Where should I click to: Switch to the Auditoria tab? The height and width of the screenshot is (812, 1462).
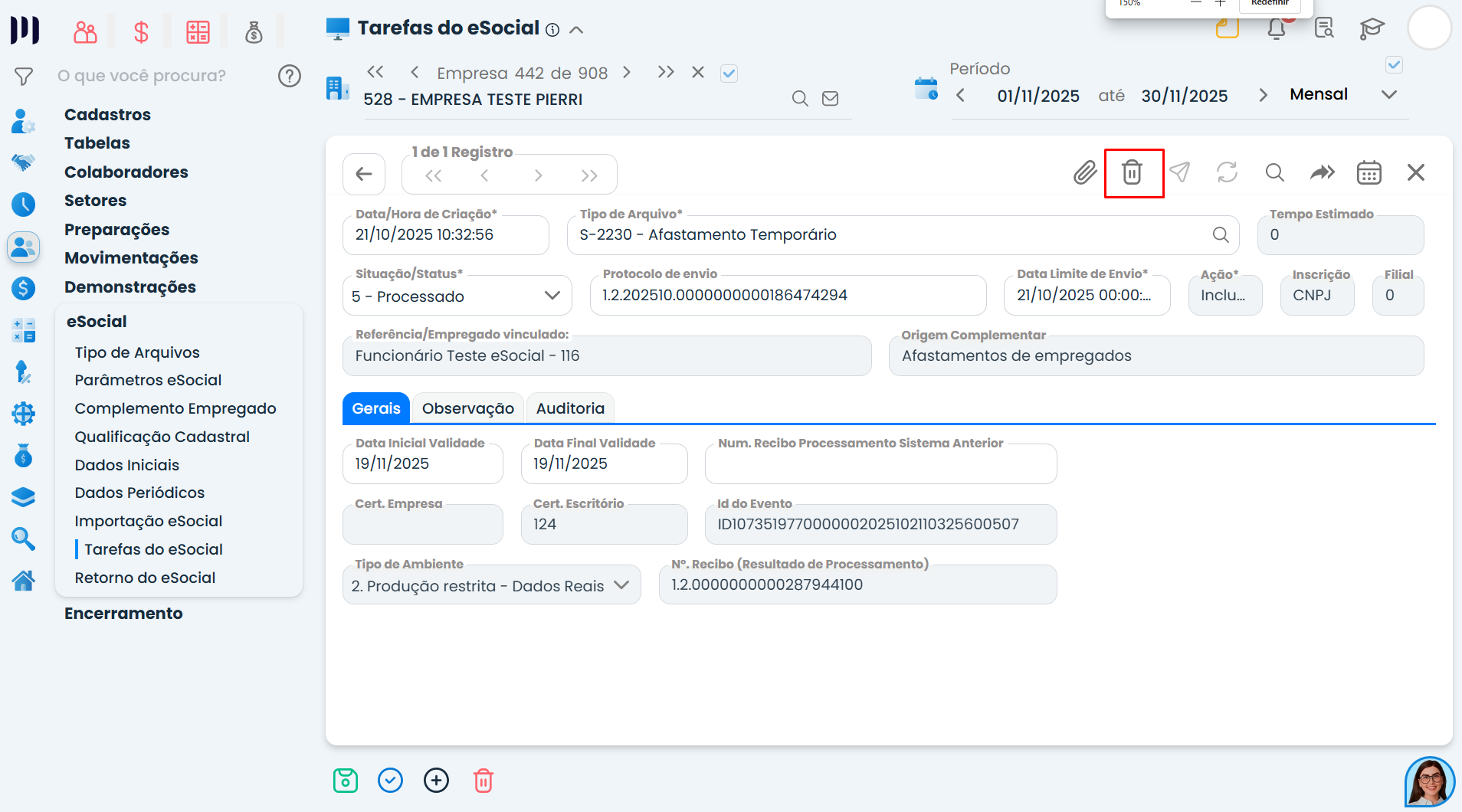570,408
